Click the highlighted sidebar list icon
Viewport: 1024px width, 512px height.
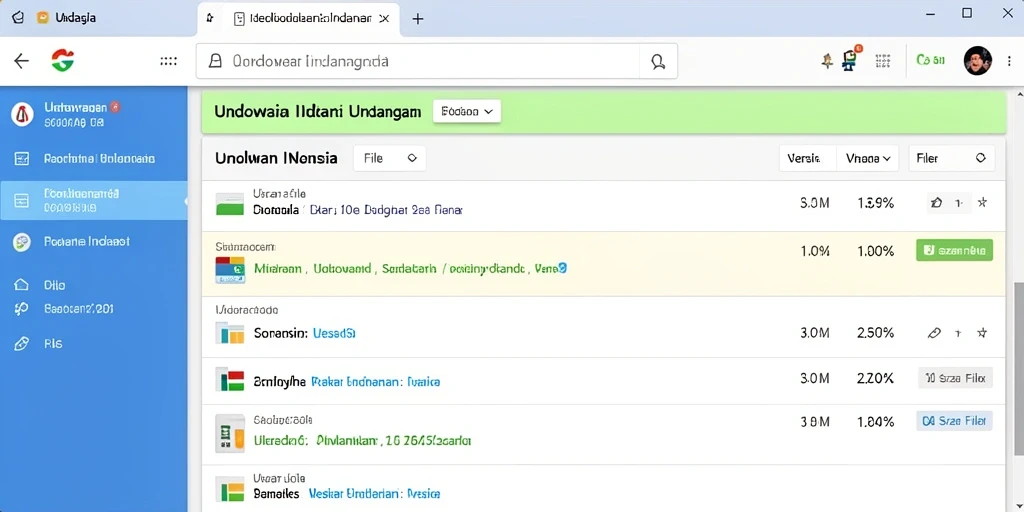(22, 200)
